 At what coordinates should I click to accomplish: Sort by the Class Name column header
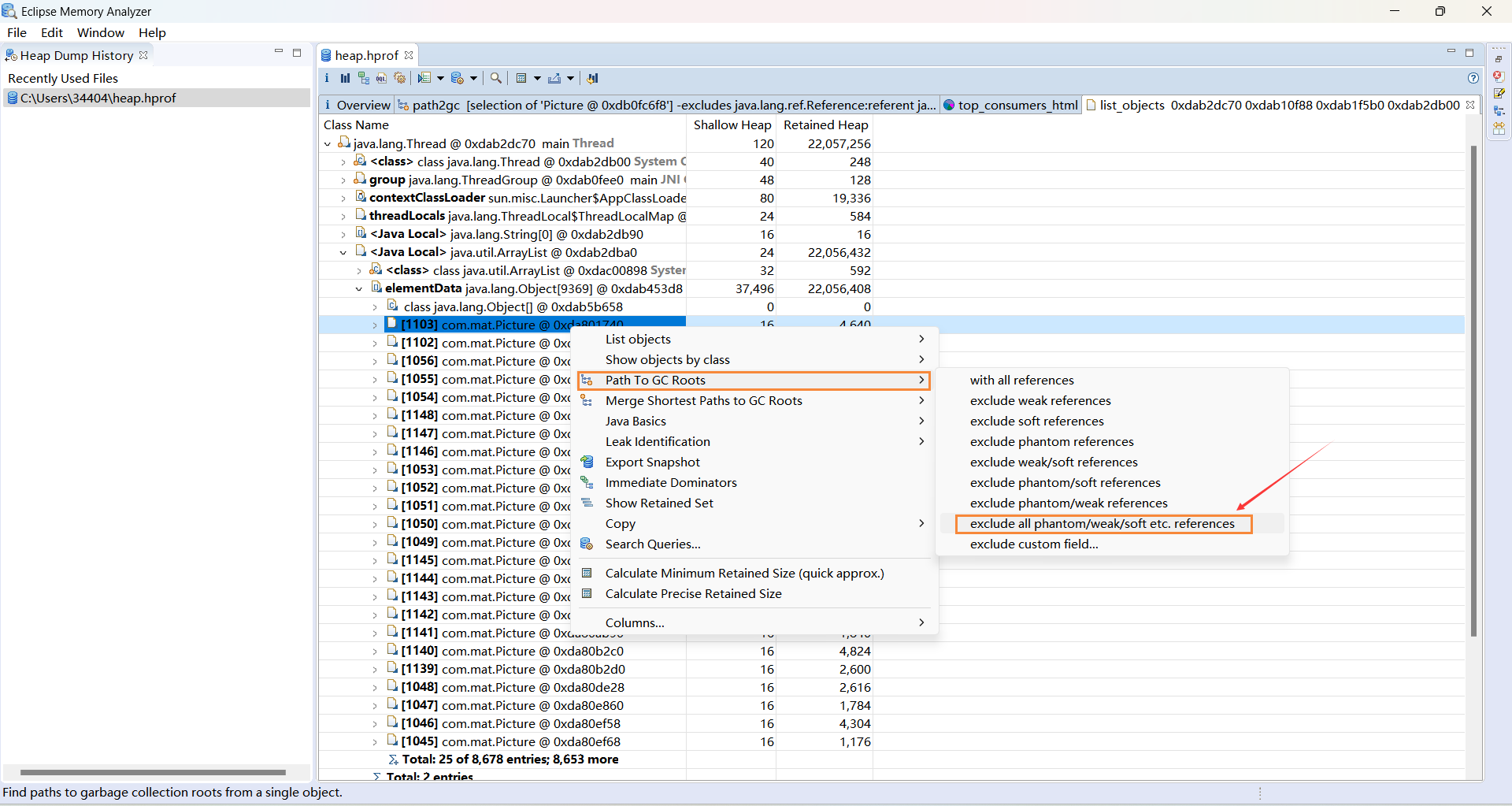[502, 125]
